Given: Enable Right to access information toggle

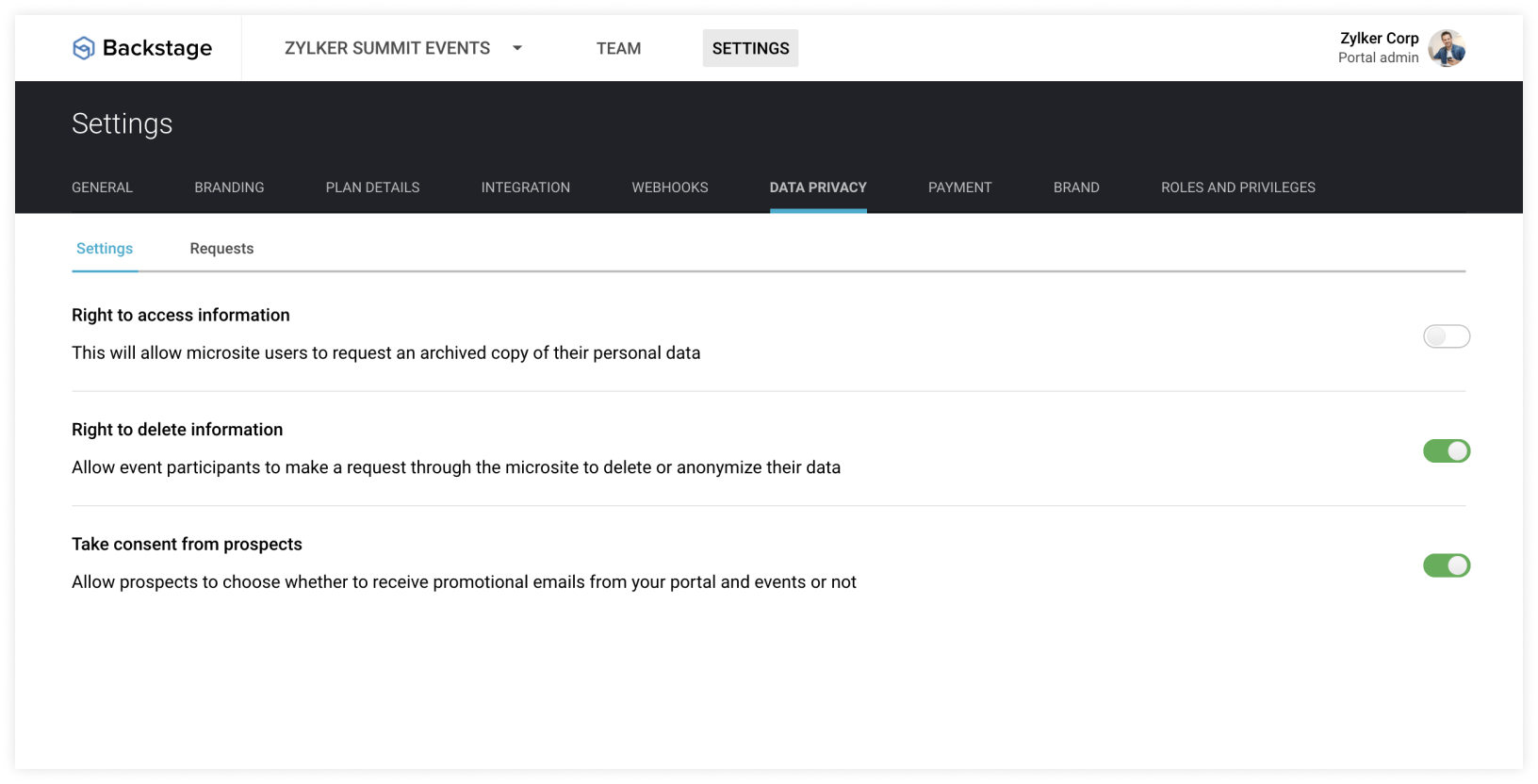Looking at the screenshot, I should click(1446, 336).
